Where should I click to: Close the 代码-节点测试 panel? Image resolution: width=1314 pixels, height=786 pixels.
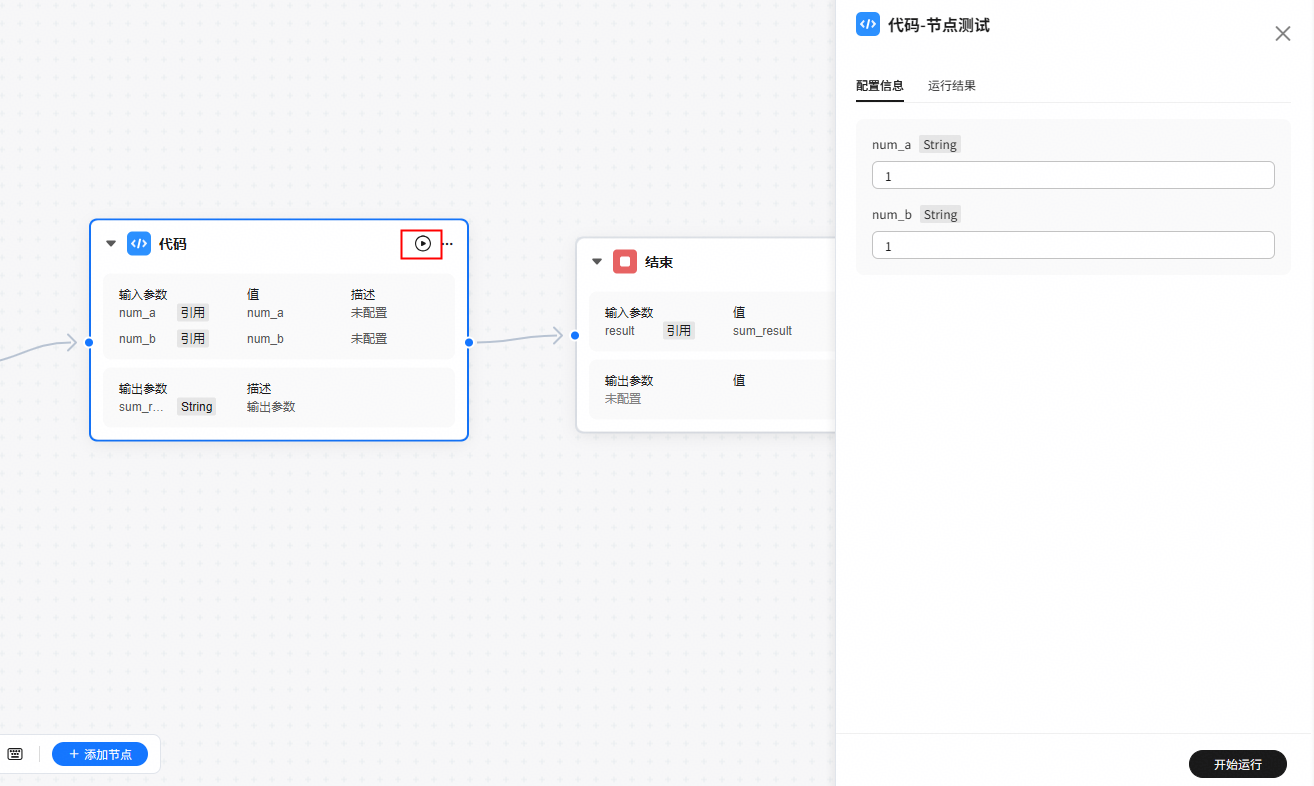(x=1283, y=34)
